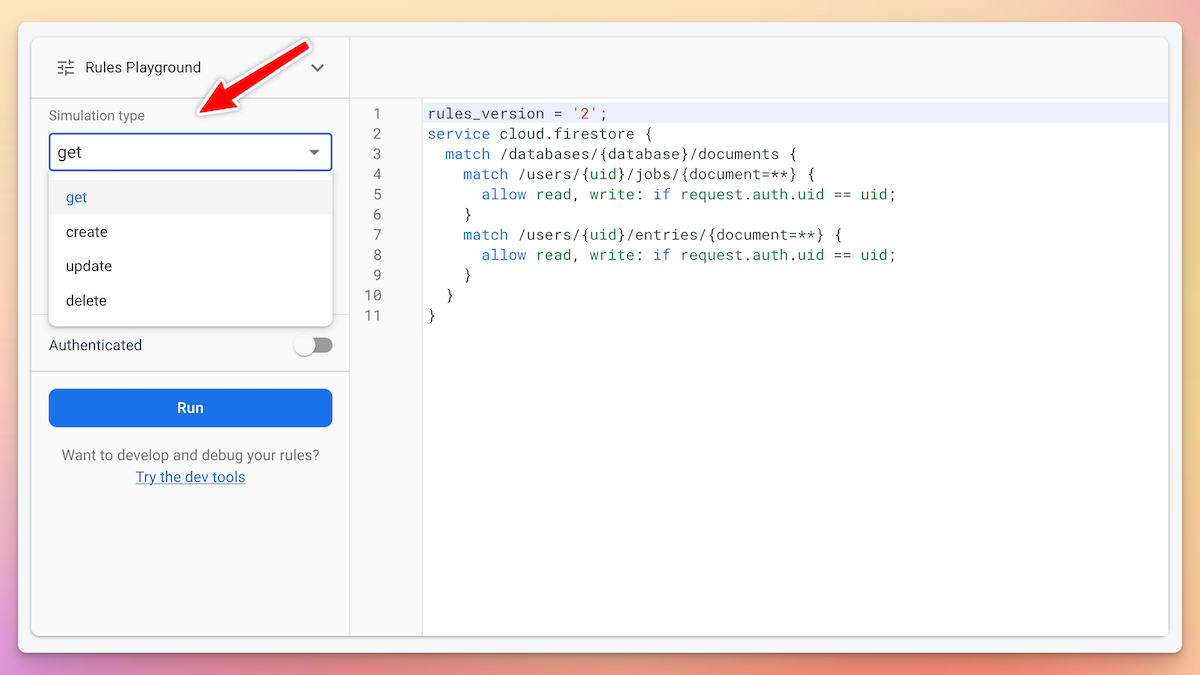This screenshot has width=1200, height=675.
Task: Click the match jobs document line
Action: click(x=639, y=174)
